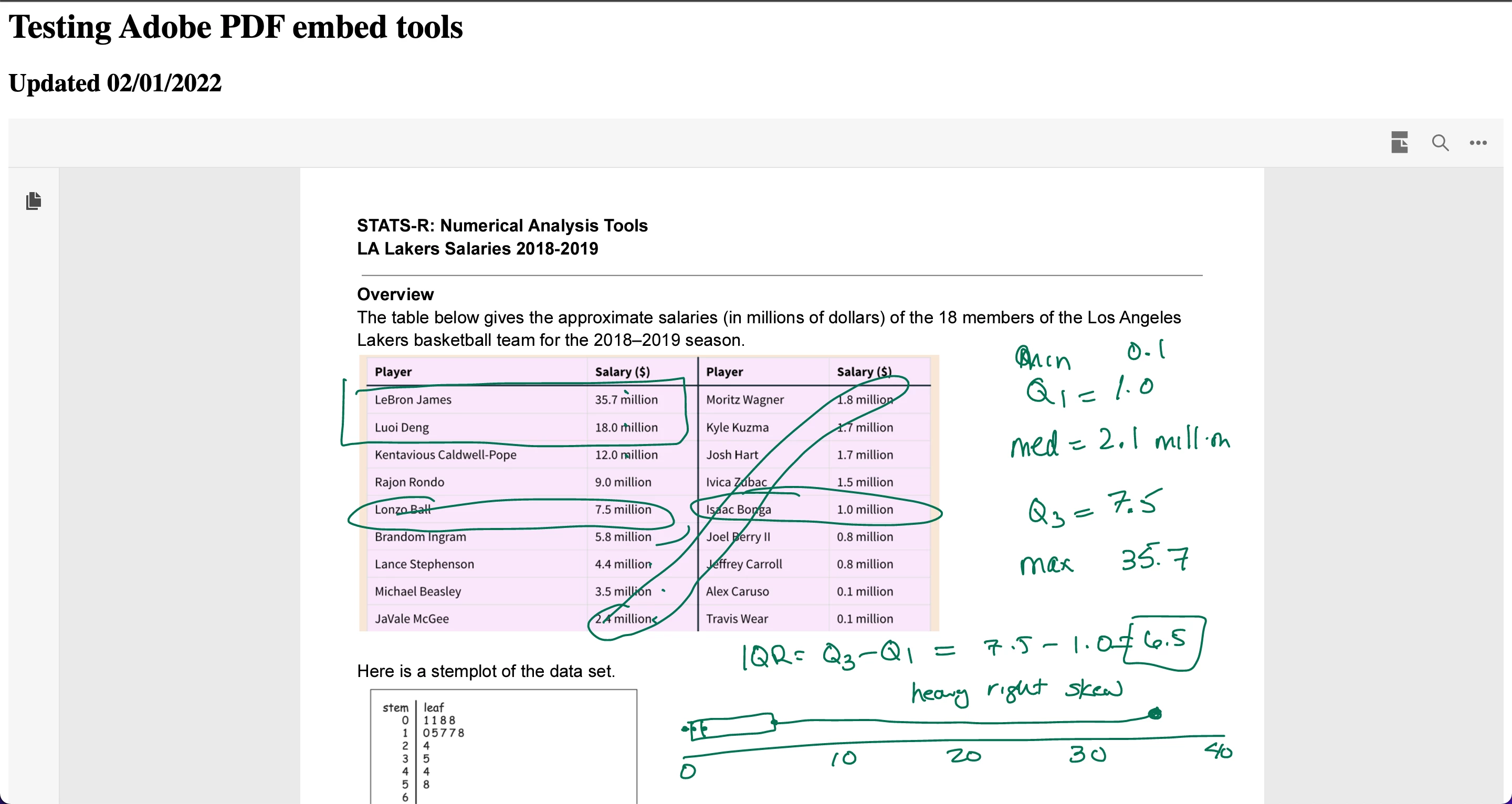This screenshot has width=1512, height=804.
Task: Click the hand-drawn boxplot's max endpoint dot
Action: (1154, 714)
